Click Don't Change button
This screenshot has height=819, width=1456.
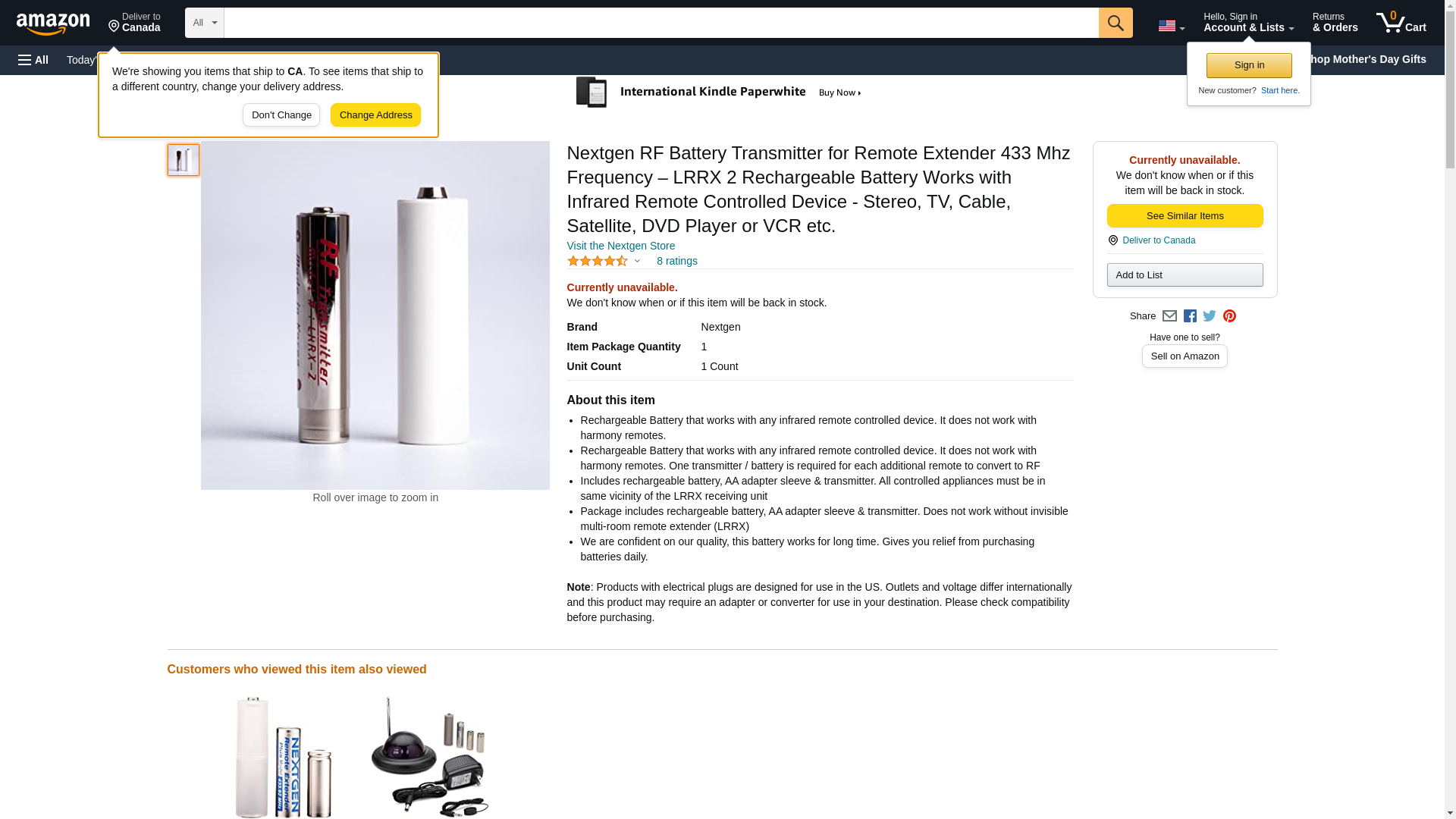tap(281, 115)
